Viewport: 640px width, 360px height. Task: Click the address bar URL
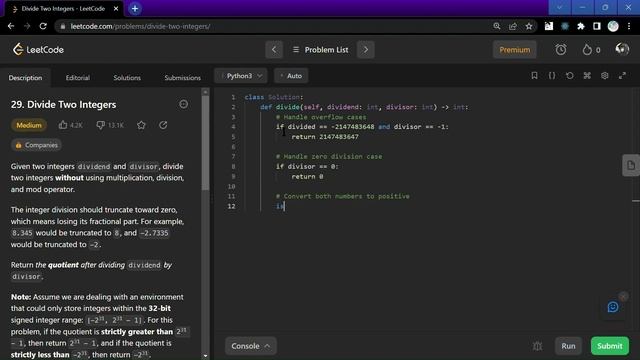point(140,26)
